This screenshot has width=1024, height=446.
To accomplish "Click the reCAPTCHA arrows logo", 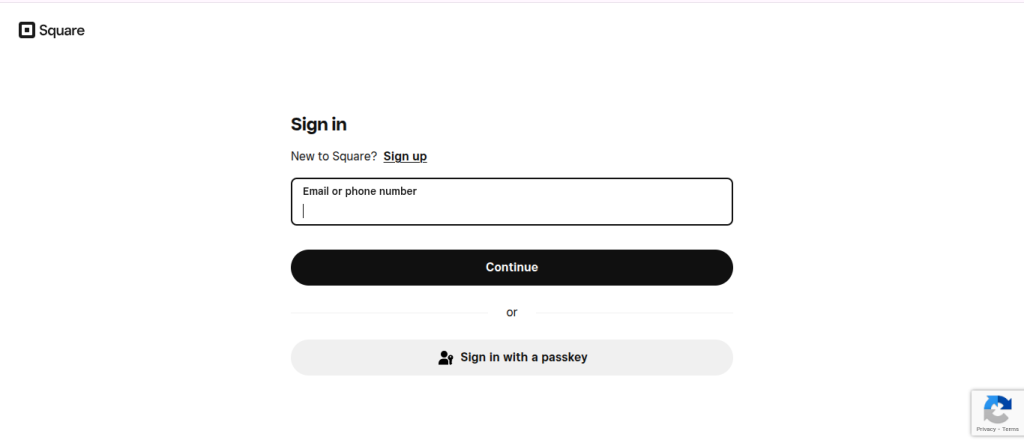I will click(997, 409).
